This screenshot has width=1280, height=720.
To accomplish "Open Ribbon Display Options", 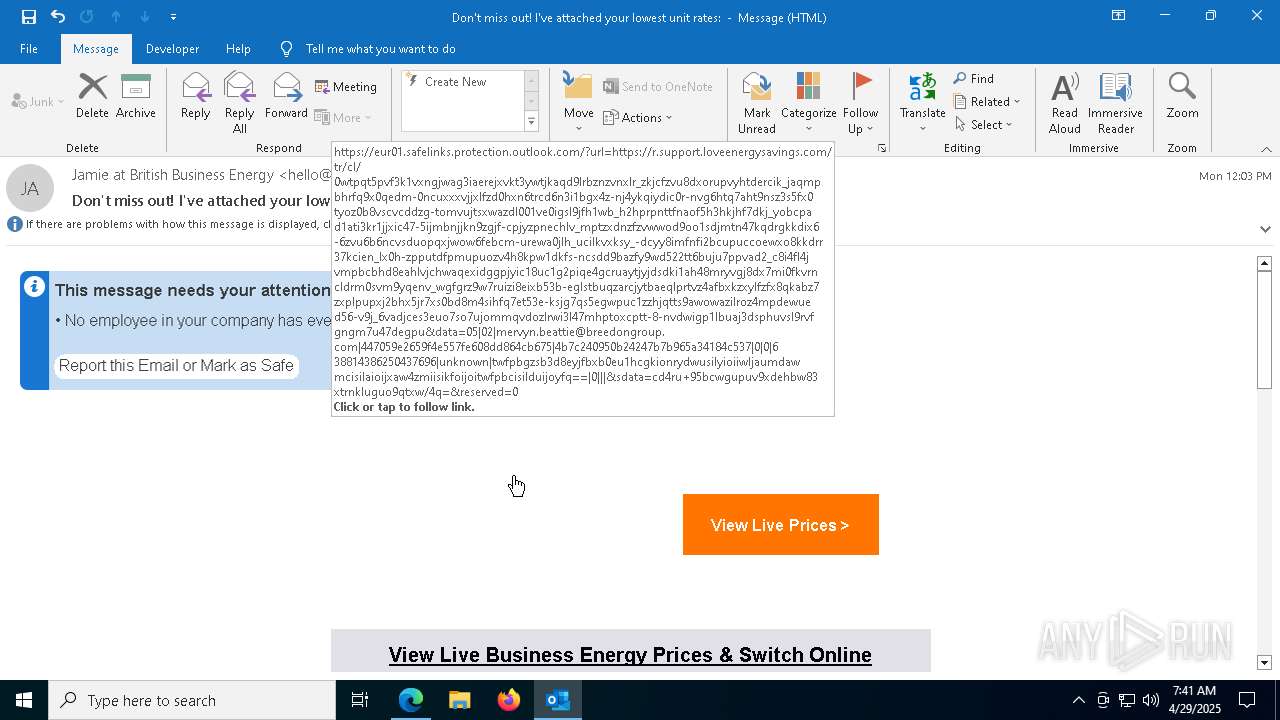I will pyautogui.click(x=1119, y=16).
